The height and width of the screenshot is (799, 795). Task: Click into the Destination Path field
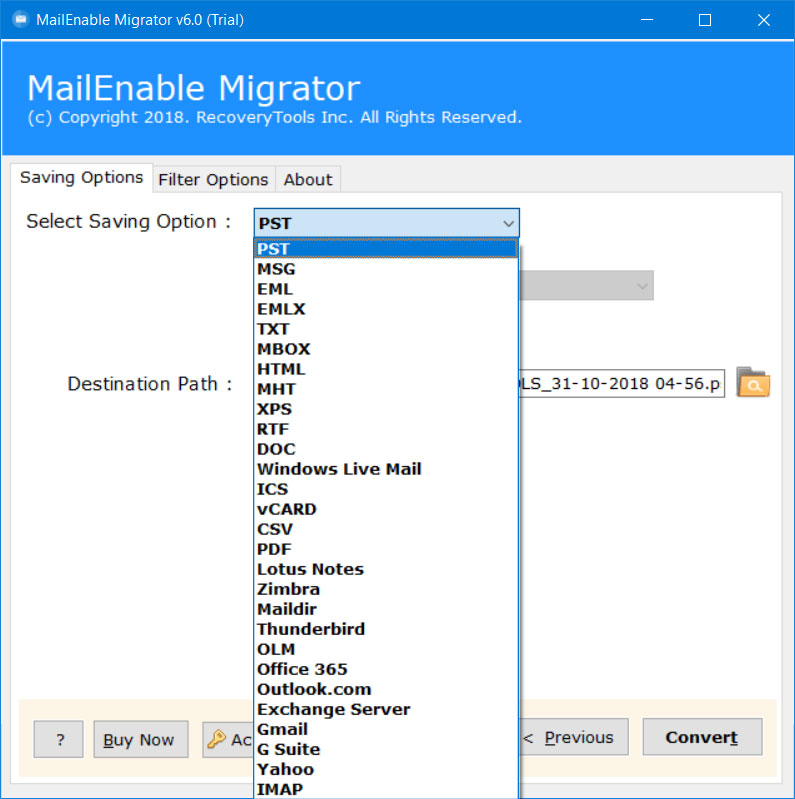pos(622,383)
